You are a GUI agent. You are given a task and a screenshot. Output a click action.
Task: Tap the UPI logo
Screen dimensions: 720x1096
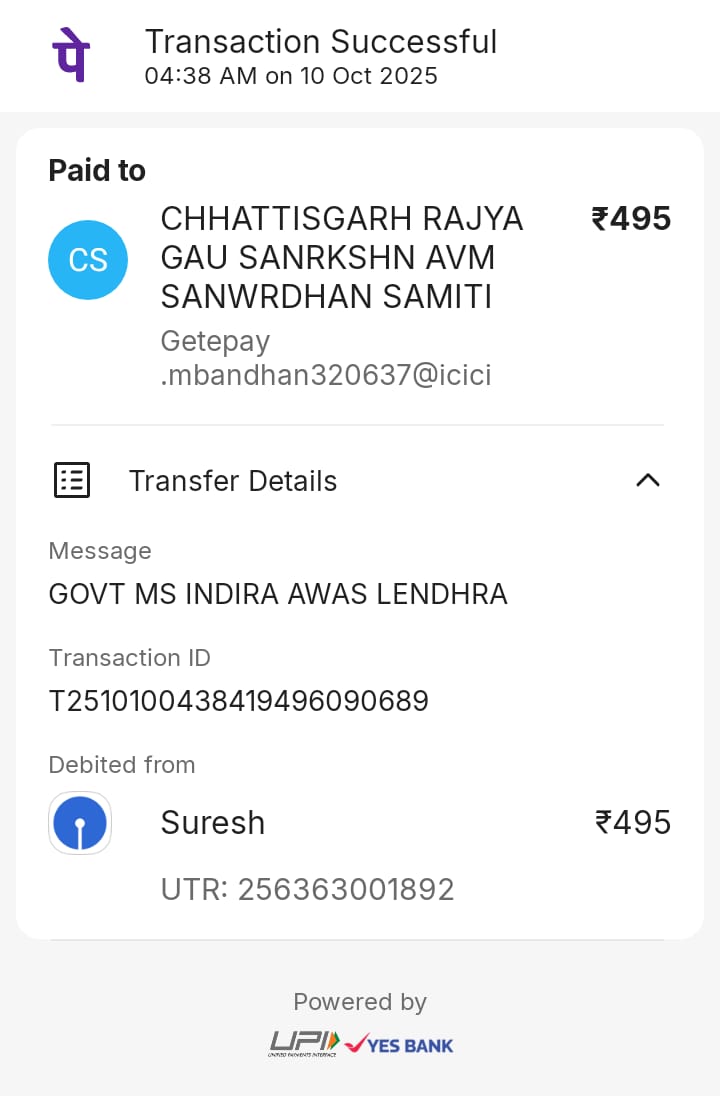[x=304, y=1044]
